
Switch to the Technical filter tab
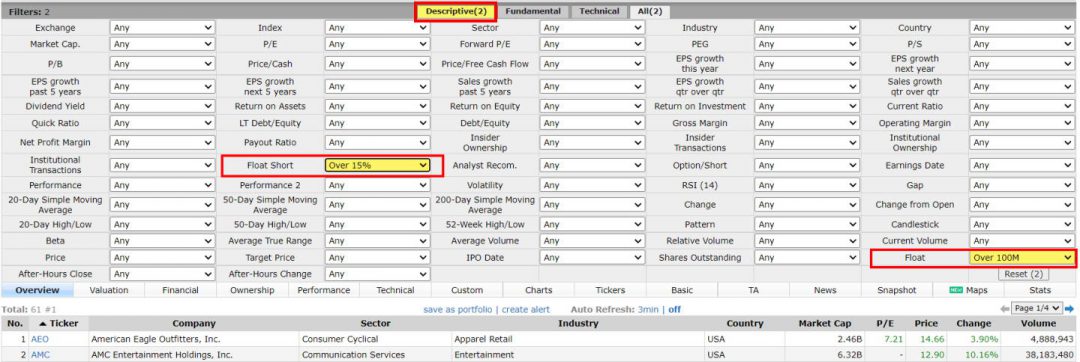[x=599, y=11]
